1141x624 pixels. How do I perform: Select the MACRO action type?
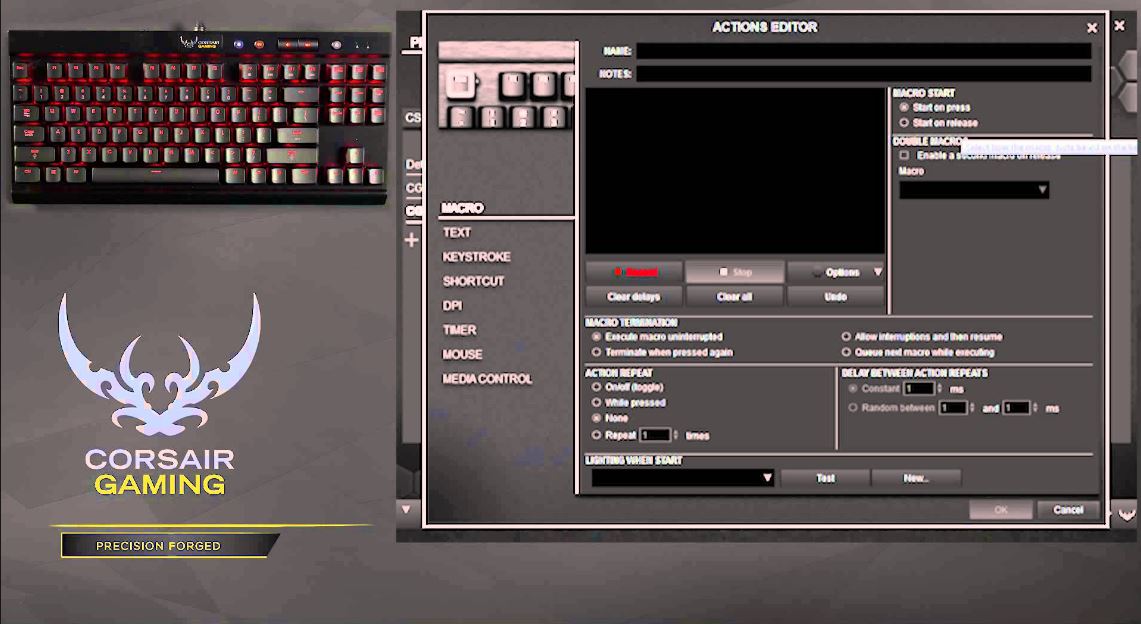coord(462,208)
